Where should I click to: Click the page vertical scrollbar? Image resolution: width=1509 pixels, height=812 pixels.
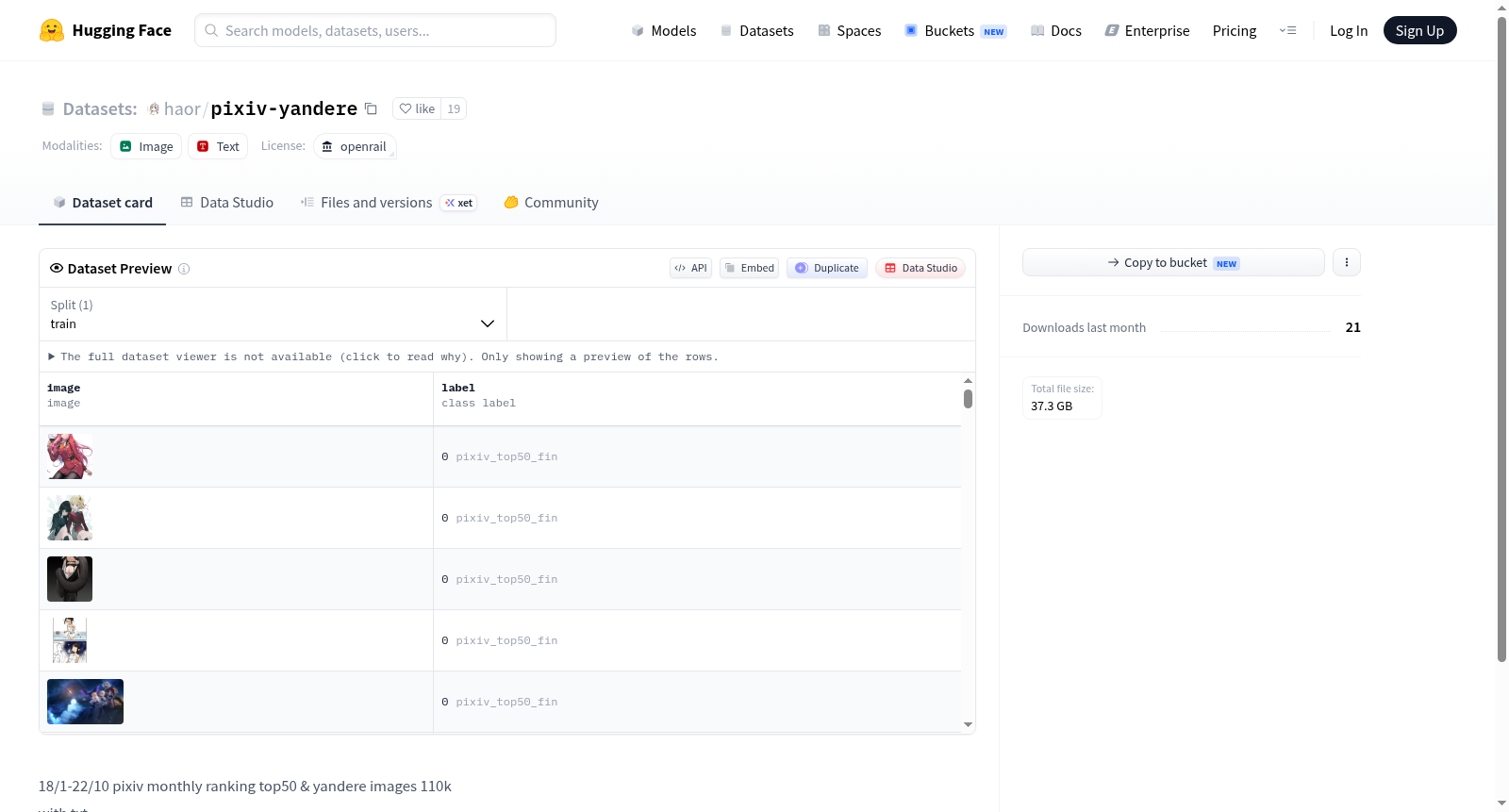click(1501, 340)
